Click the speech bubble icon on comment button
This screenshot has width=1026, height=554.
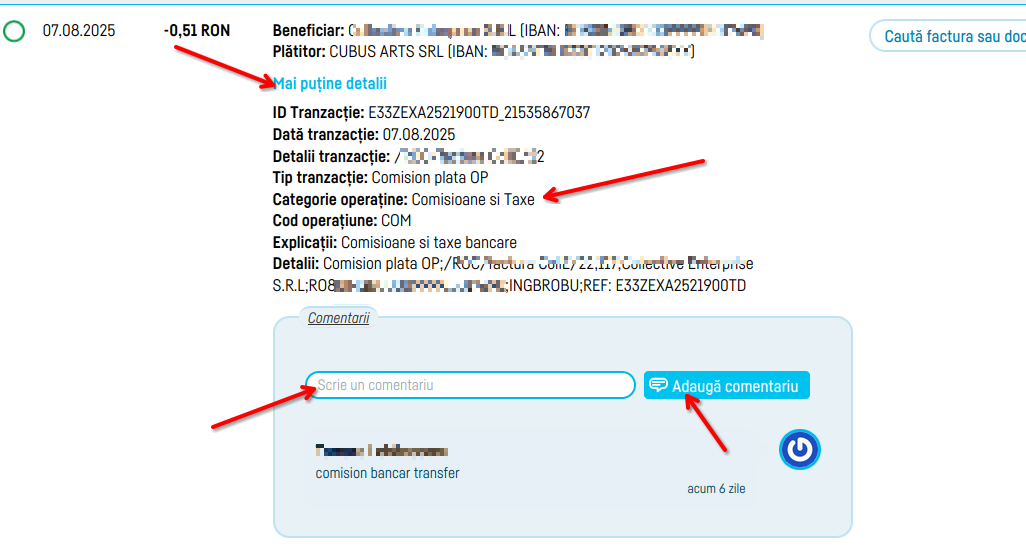(x=658, y=385)
